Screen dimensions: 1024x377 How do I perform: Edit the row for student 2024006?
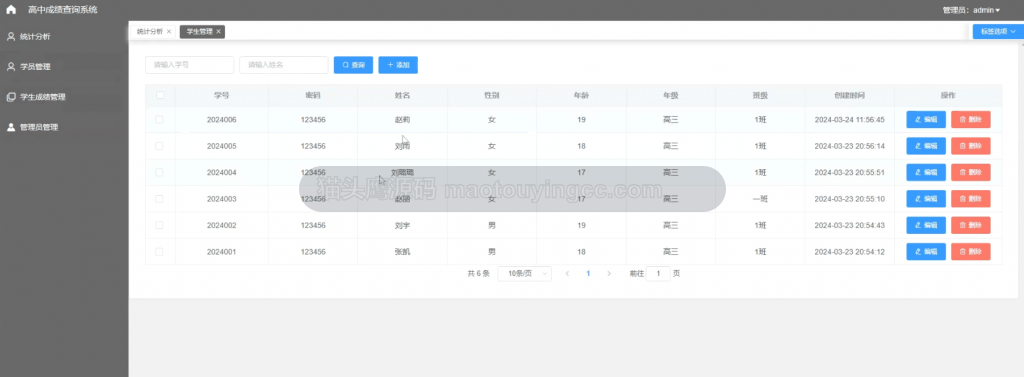pos(926,120)
